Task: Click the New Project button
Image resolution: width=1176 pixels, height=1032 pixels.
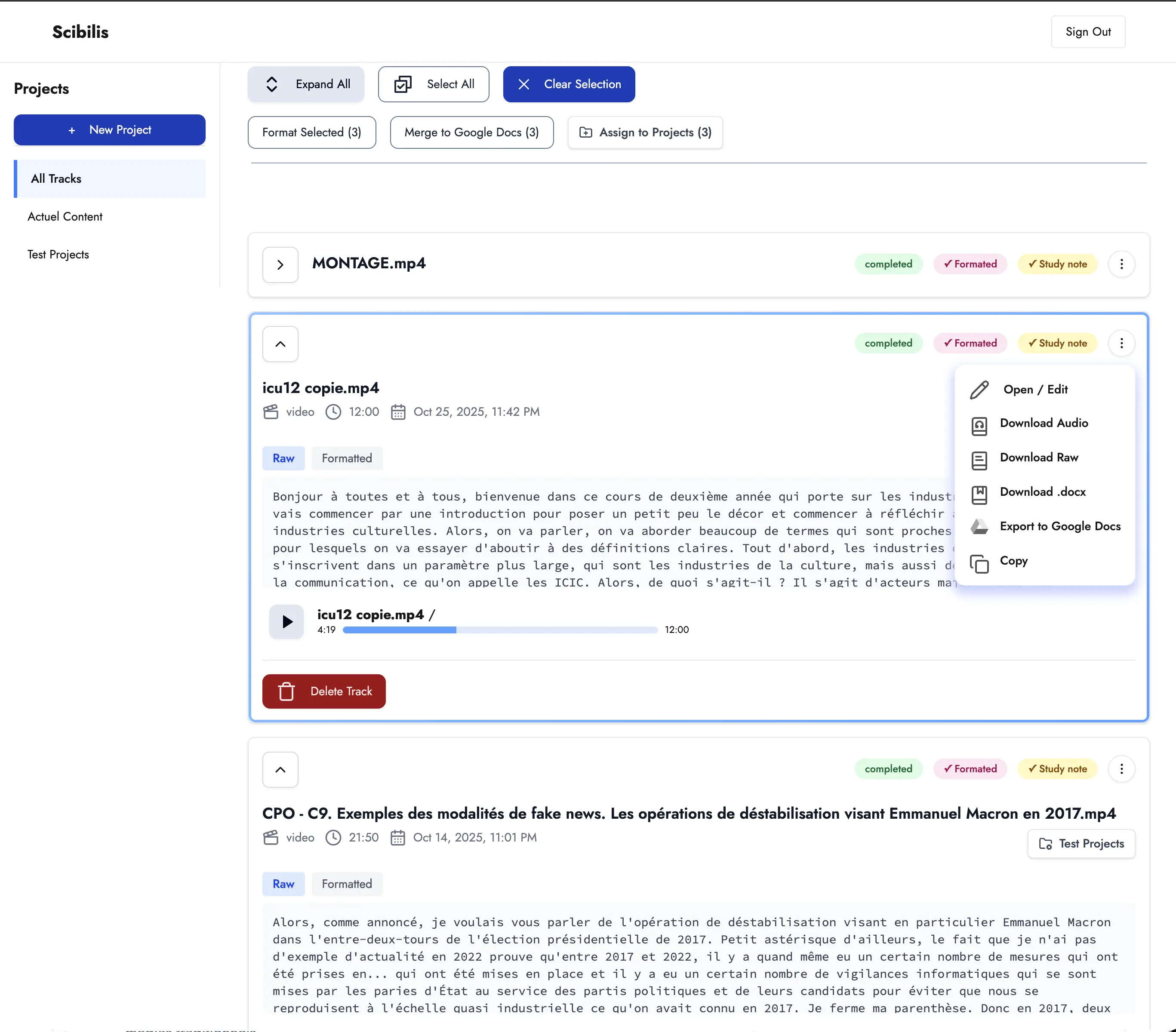Action: (x=109, y=130)
